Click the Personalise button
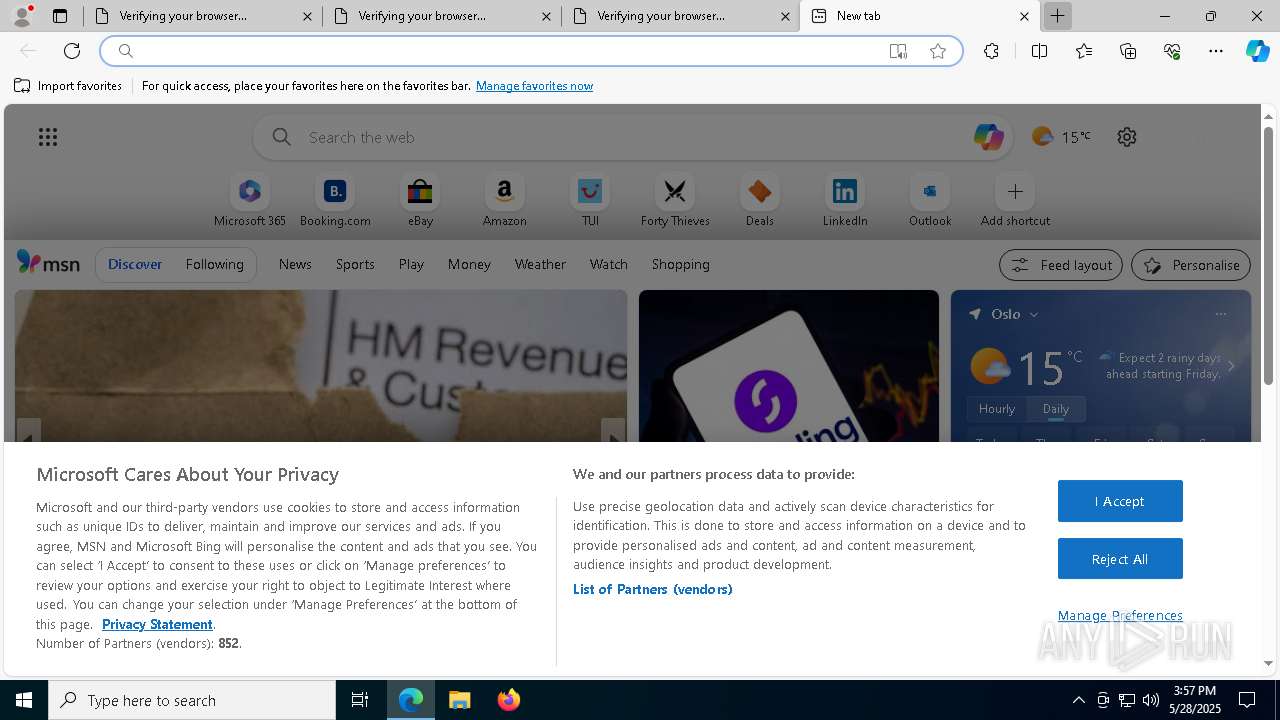 click(1191, 265)
